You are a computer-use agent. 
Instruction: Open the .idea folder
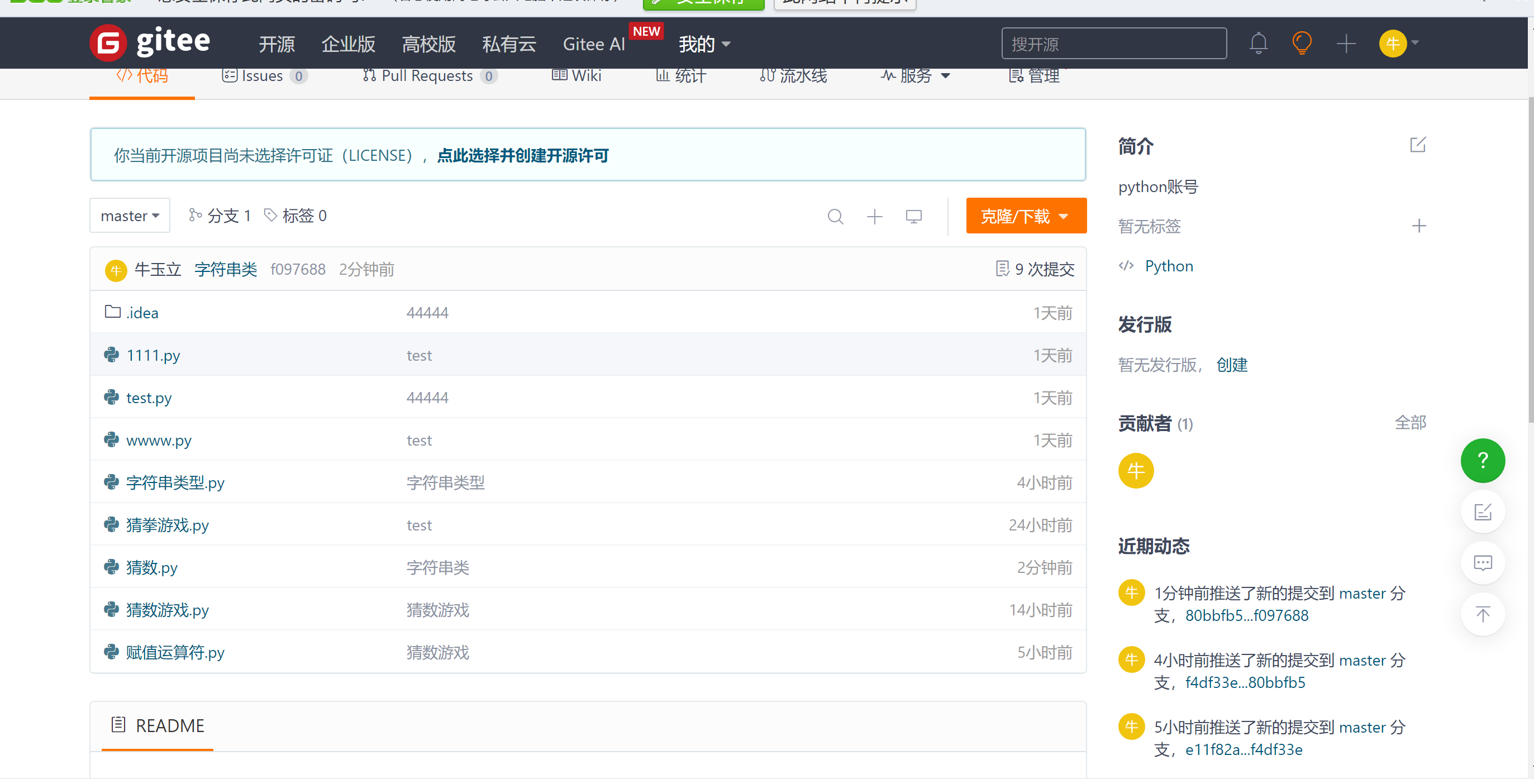(142, 313)
